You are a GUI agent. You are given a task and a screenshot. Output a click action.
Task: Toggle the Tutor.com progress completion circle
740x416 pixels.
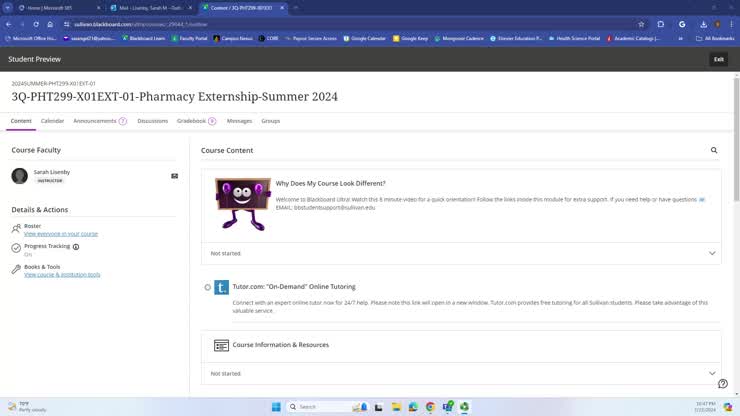pos(208,287)
